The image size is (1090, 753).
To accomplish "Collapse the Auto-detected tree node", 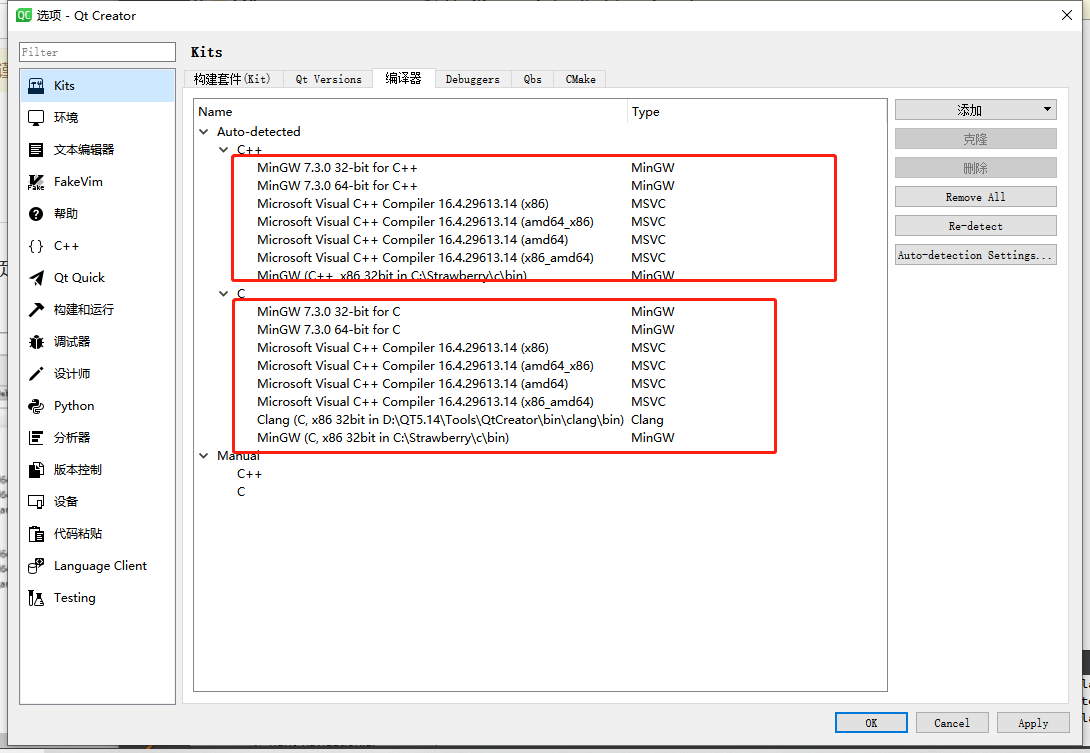I will pyautogui.click(x=204, y=131).
